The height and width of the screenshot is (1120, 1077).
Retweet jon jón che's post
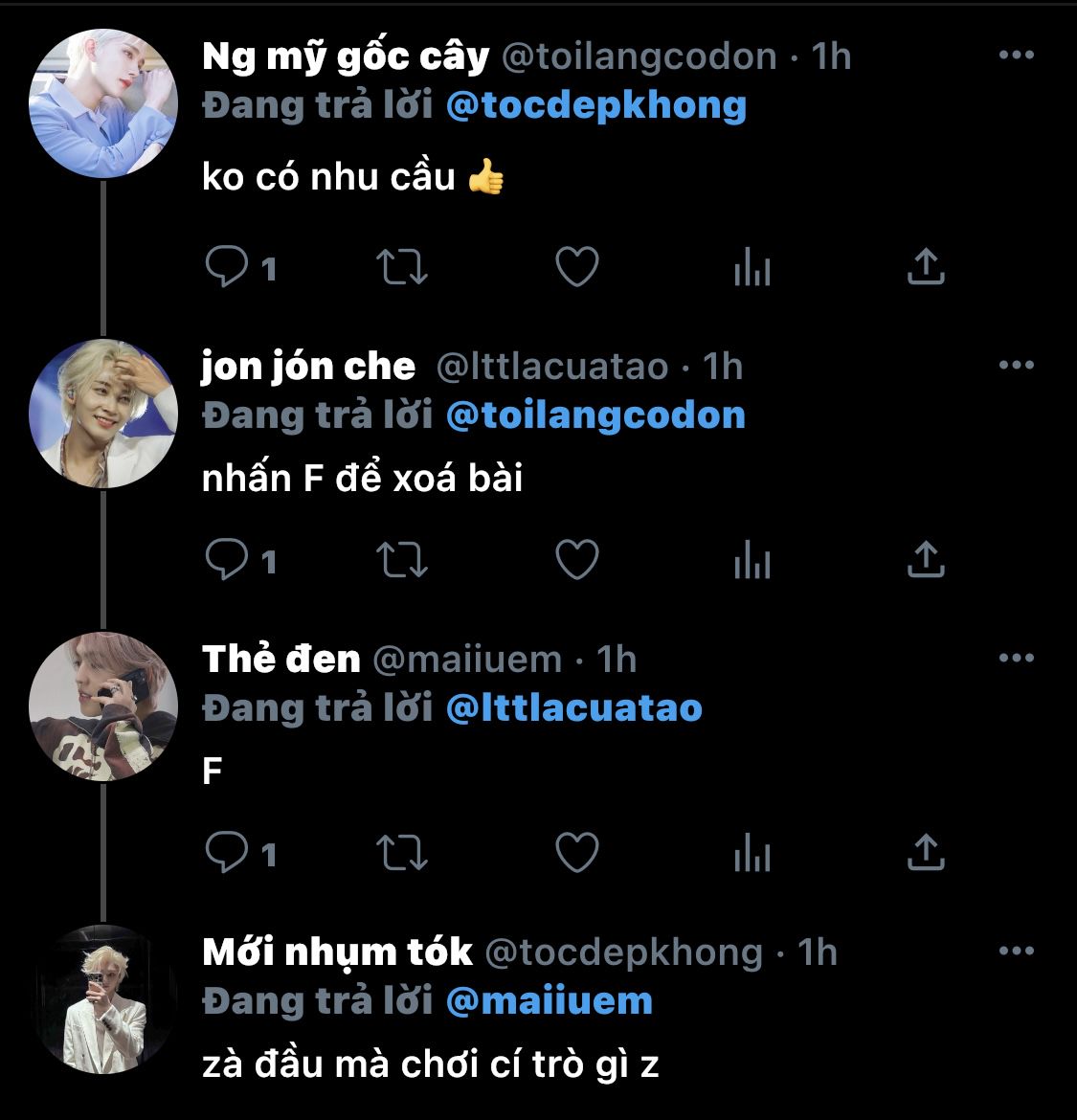pyautogui.click(x=402, y=559)
